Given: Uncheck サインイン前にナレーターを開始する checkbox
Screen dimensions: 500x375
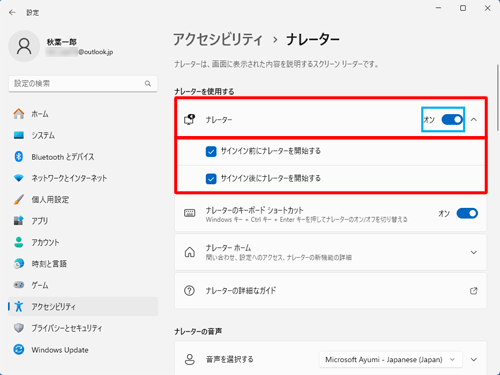Looking at the screenshot, I should coord(211,151).
